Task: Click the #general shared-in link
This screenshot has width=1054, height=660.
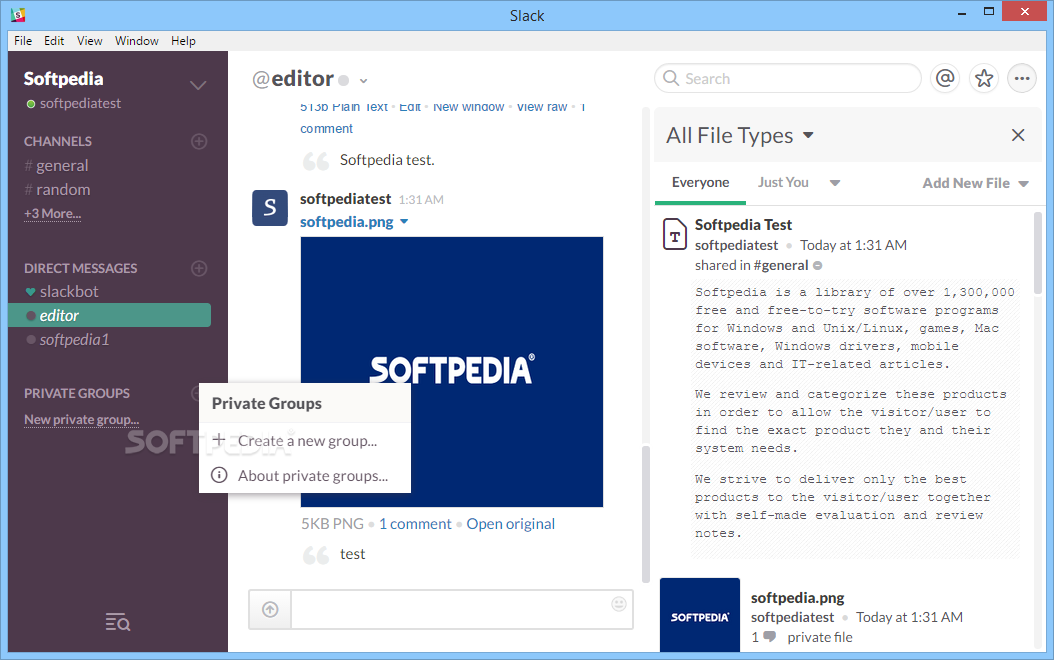Action: tap(780, 265)
